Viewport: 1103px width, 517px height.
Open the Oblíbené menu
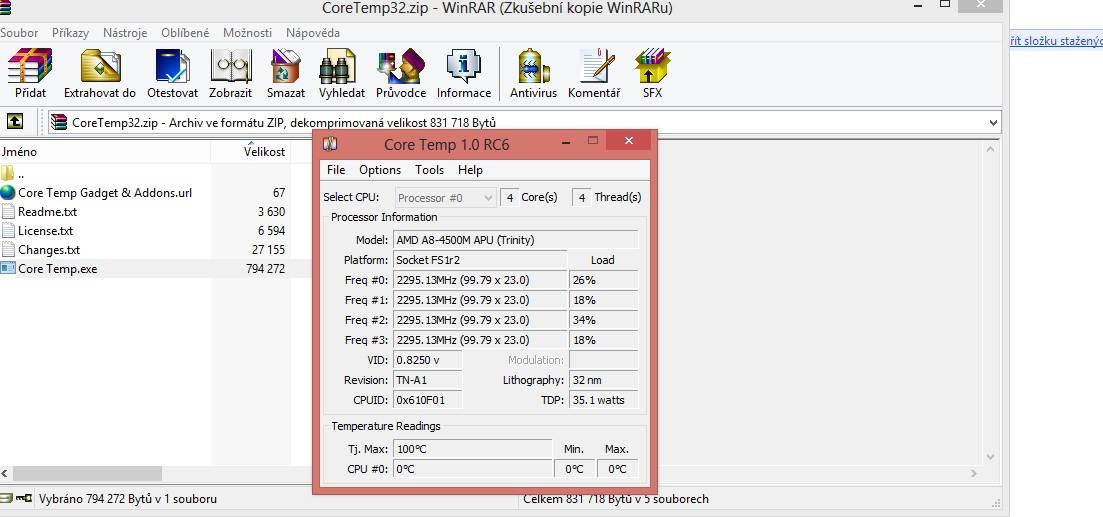pos(185,32)
